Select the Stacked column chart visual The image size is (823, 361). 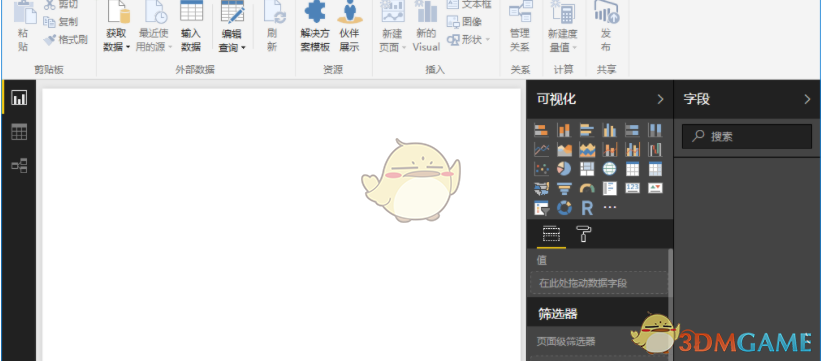click(564, 130)
